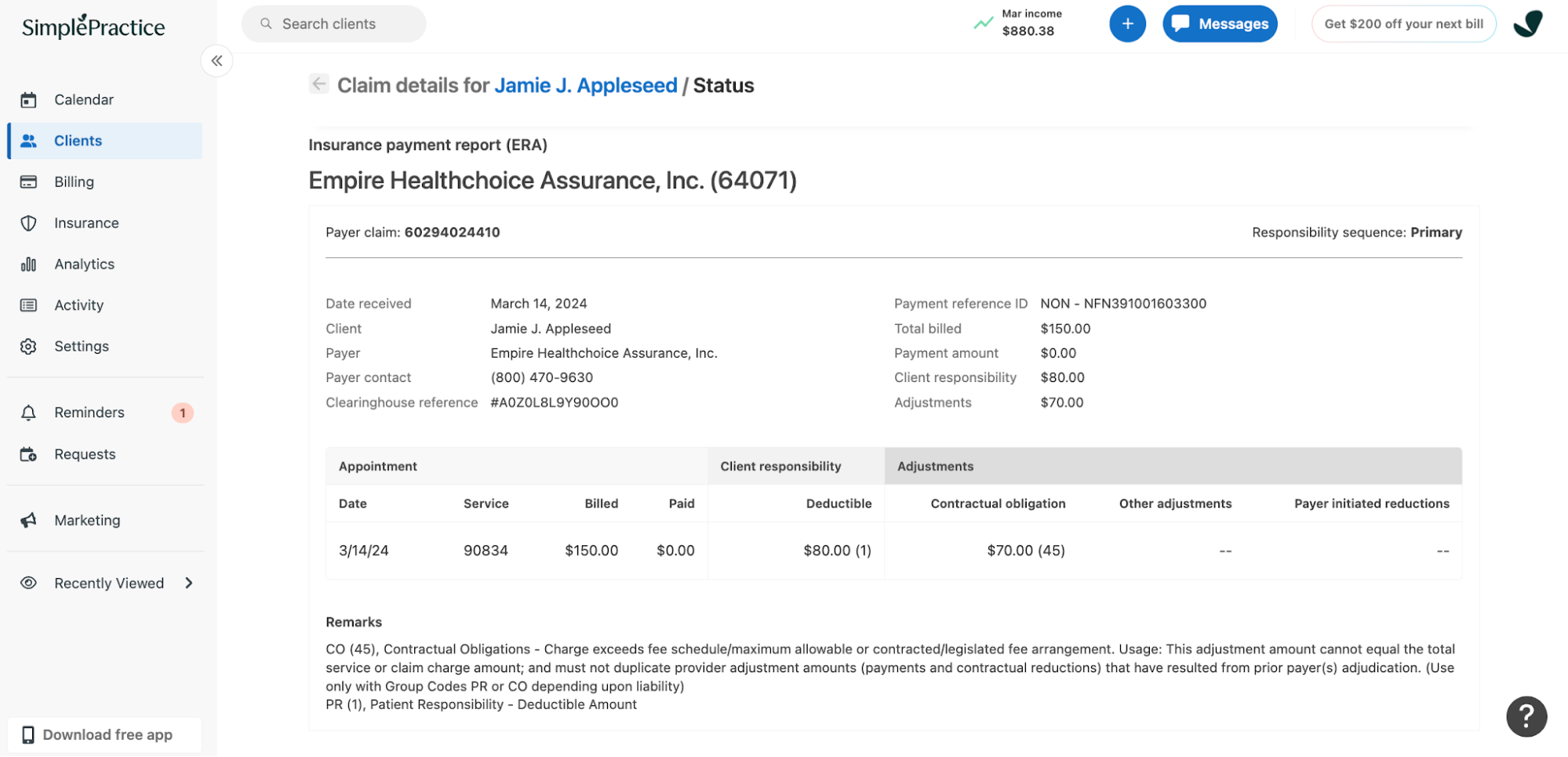Click Get $200 off your next bill

point(1403,24)
